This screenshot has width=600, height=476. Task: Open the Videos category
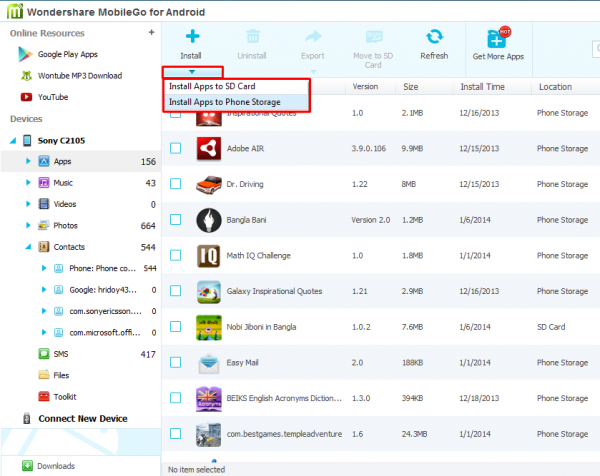click(x=65, y=204)
